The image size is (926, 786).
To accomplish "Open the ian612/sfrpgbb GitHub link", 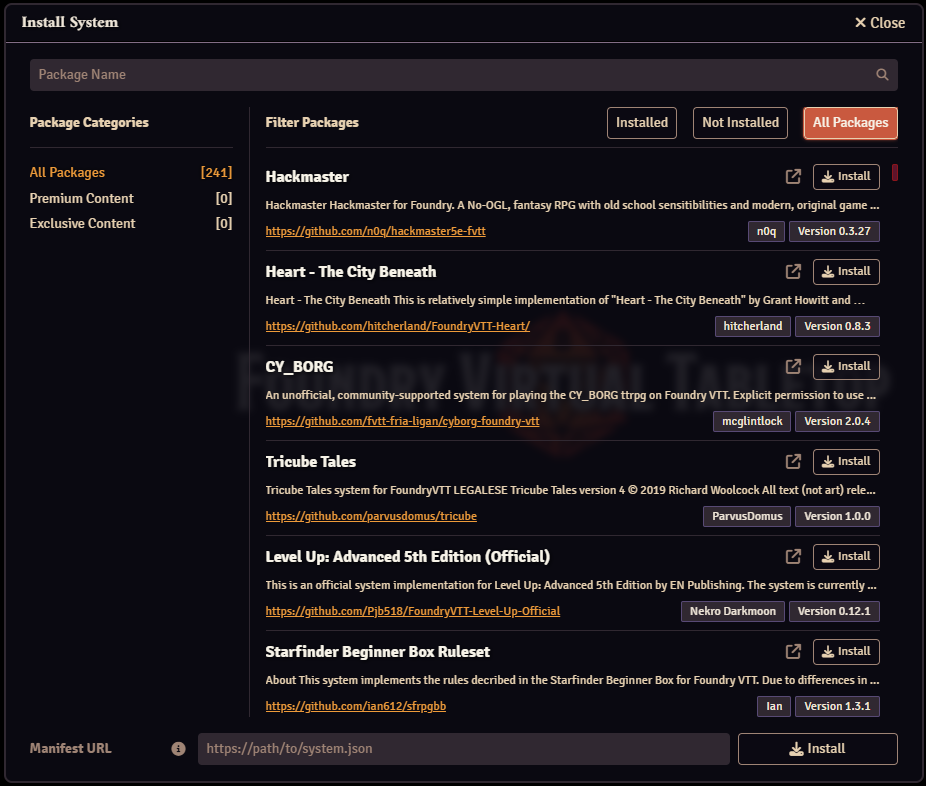I will 356,707.
